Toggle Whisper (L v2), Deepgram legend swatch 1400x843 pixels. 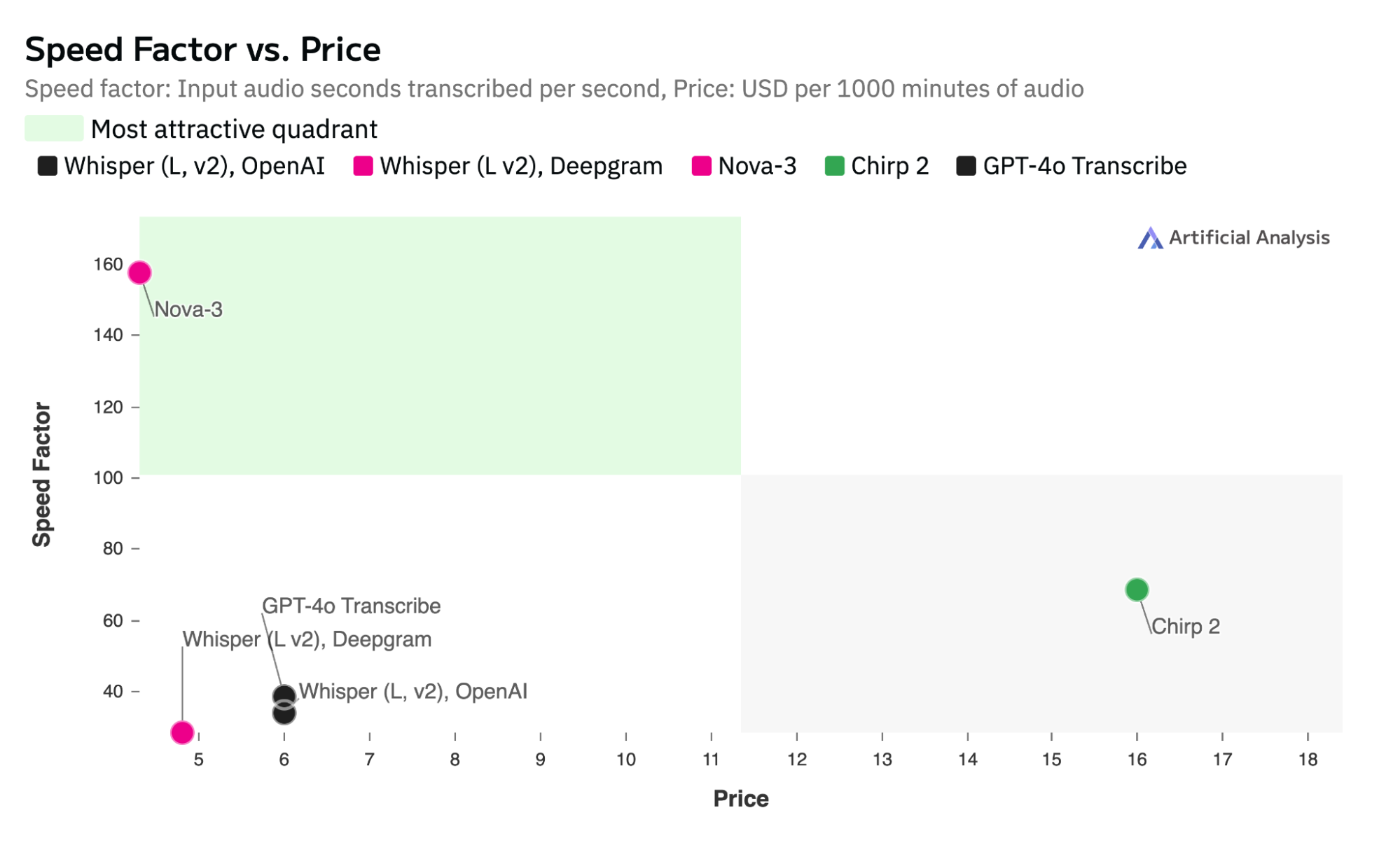(x=363, y=166)
